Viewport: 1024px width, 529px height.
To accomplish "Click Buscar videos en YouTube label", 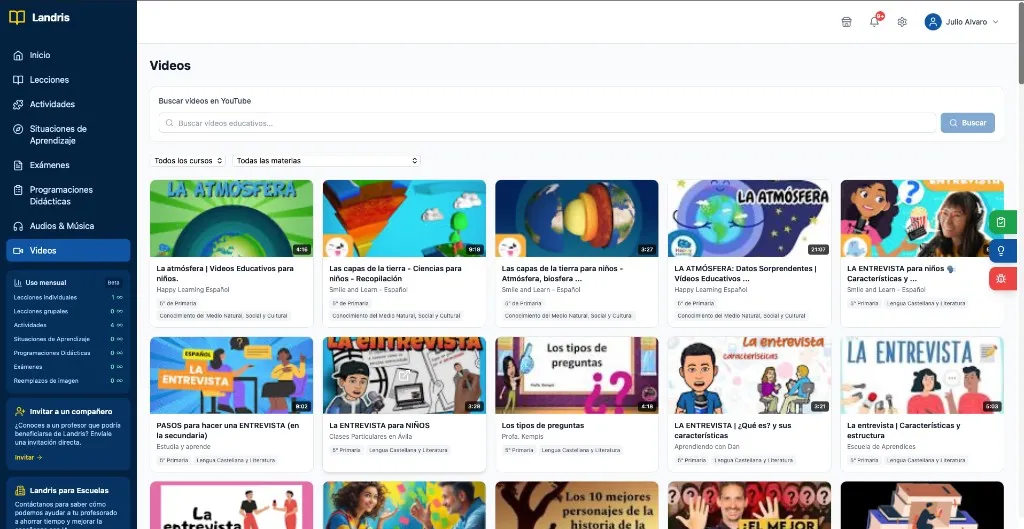I will [204, 101].
